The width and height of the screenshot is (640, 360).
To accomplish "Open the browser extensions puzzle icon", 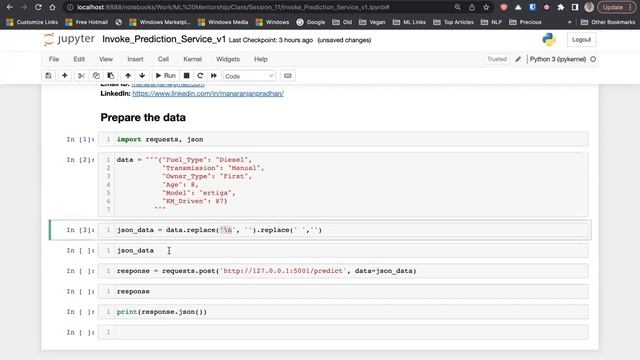I will tap(560, 7).
